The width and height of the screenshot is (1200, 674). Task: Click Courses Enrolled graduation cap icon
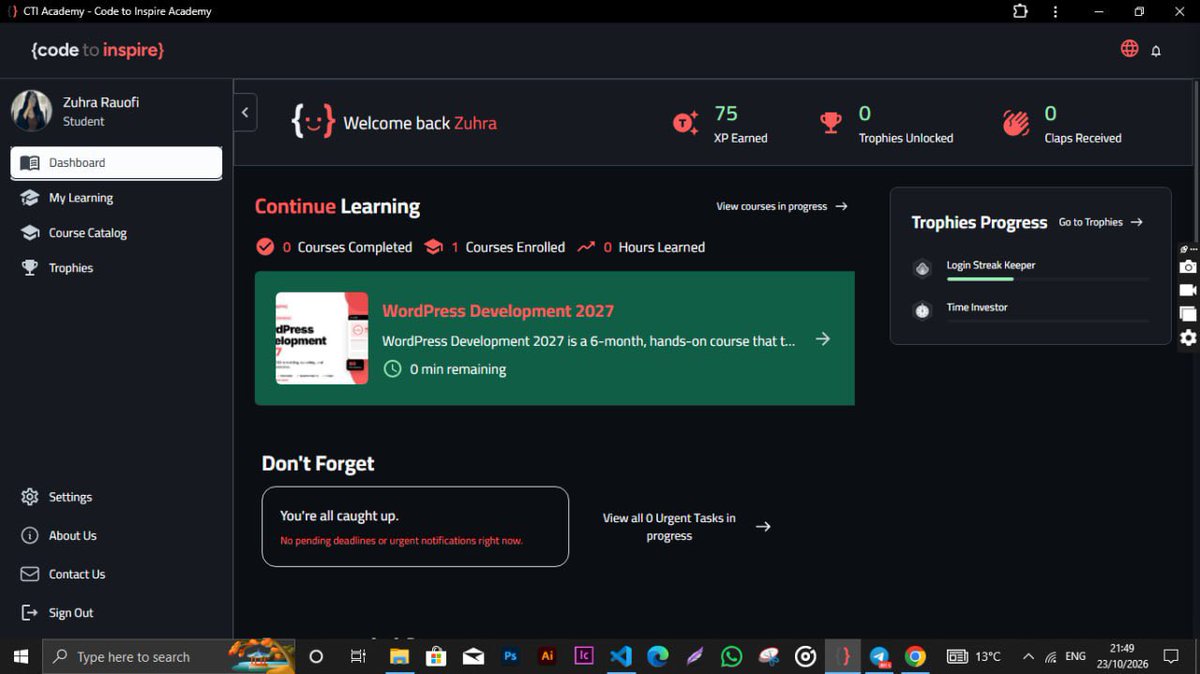coord(433,247)
